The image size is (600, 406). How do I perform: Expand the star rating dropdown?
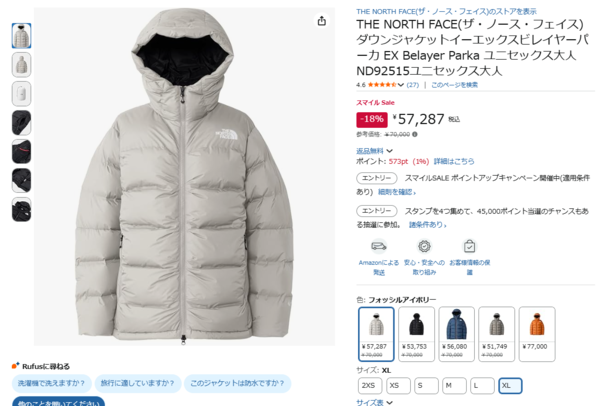pos(401,85)
